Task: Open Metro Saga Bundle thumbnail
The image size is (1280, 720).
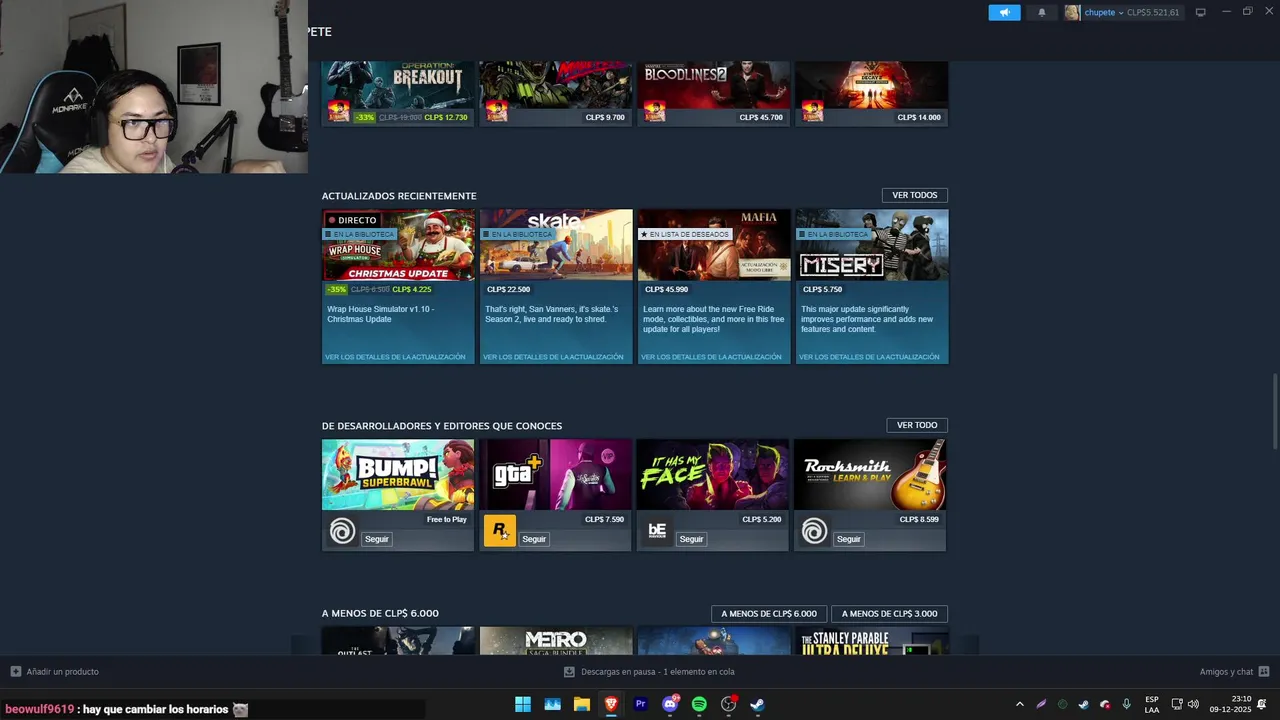Action: (556, 641)
